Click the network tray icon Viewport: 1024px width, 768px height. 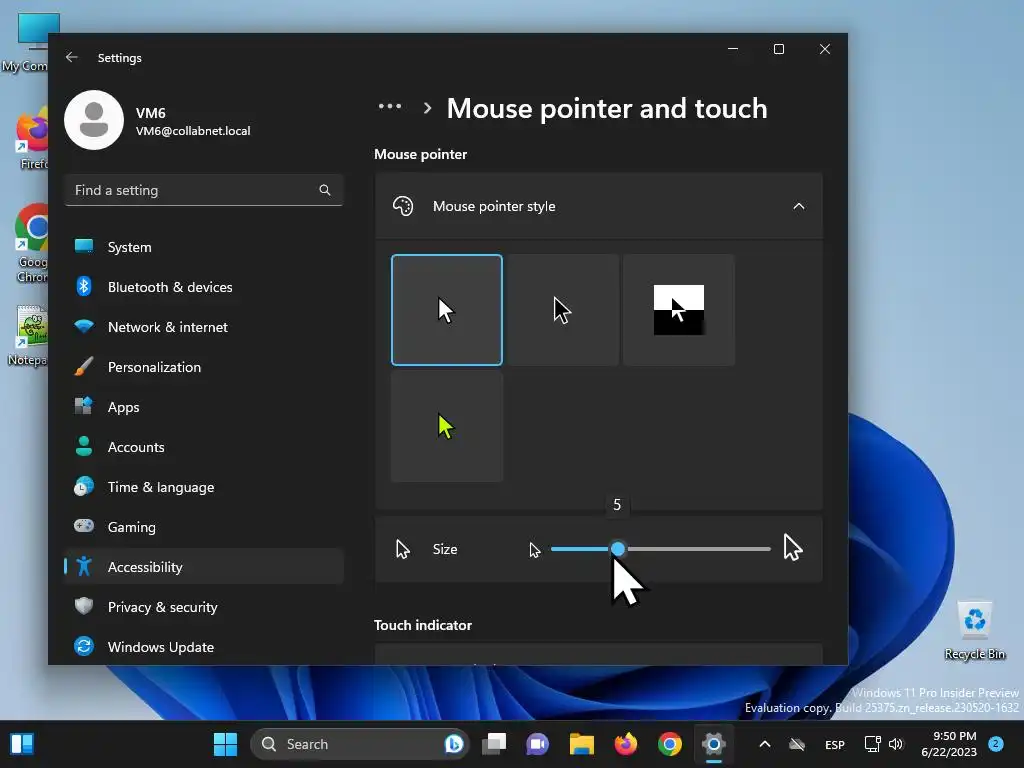(x=872, y=744)
